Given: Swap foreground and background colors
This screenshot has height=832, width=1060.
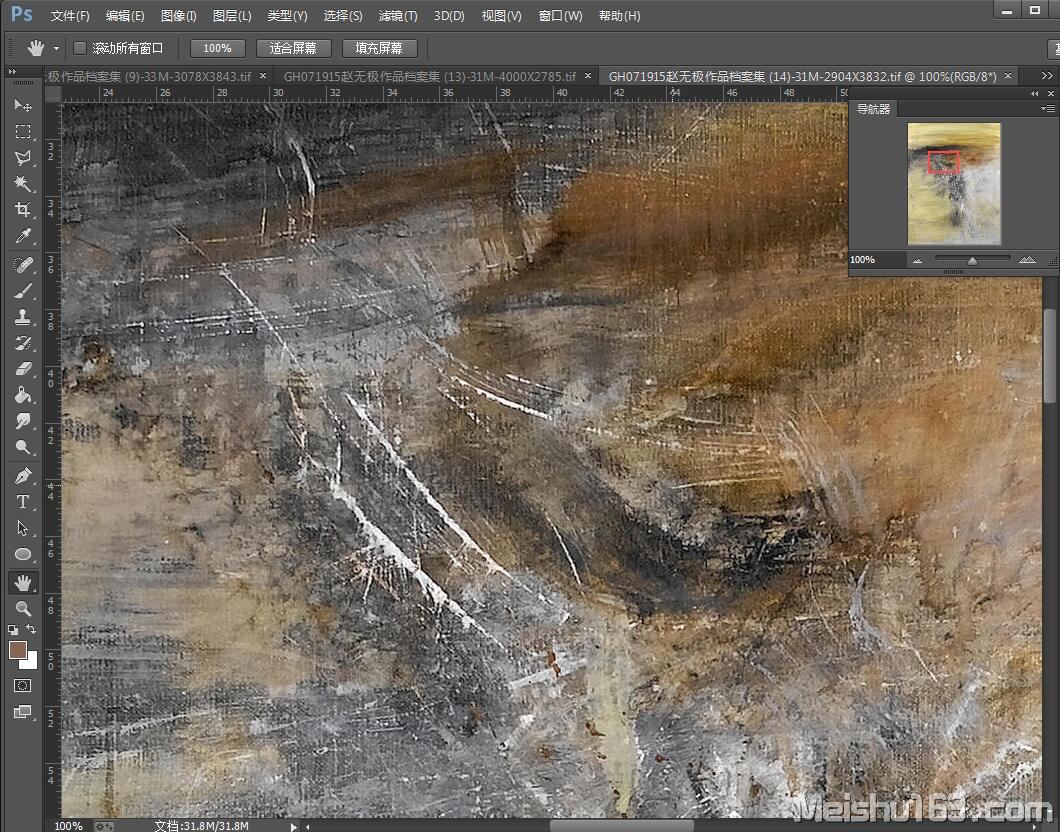Looking at the screenshot, I should tap(31, 629).
